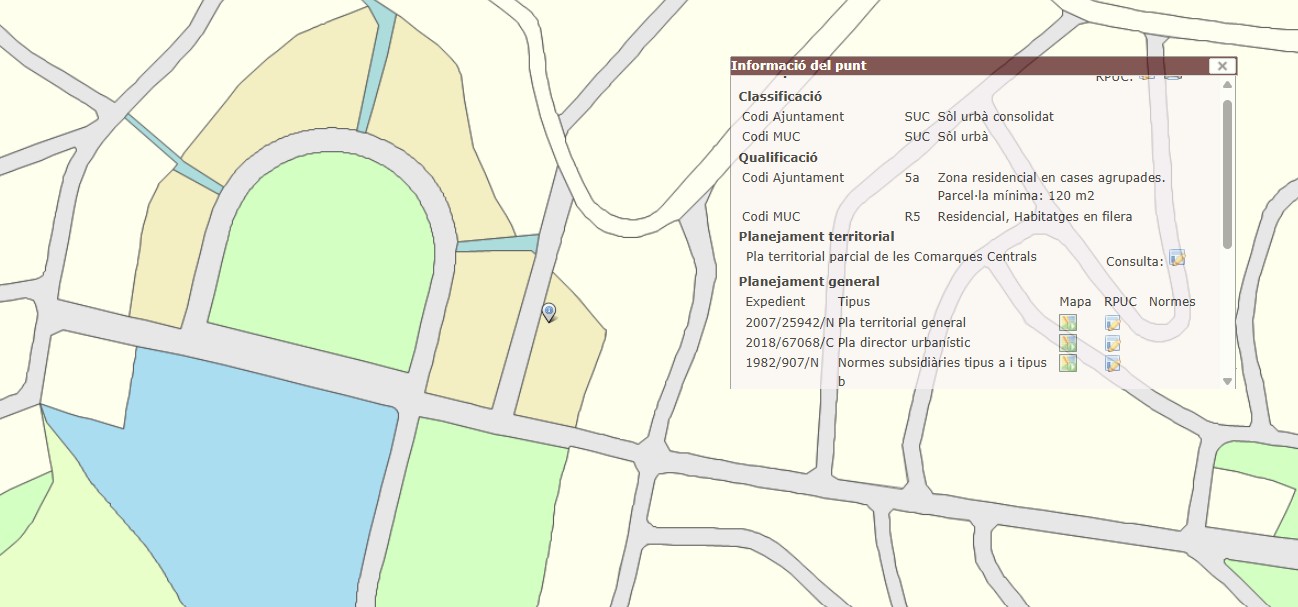The height and width of the screenshot is (607, 1298).
Task: Open Mapa icon for Pla territorial general
Action: point(1068,322)
